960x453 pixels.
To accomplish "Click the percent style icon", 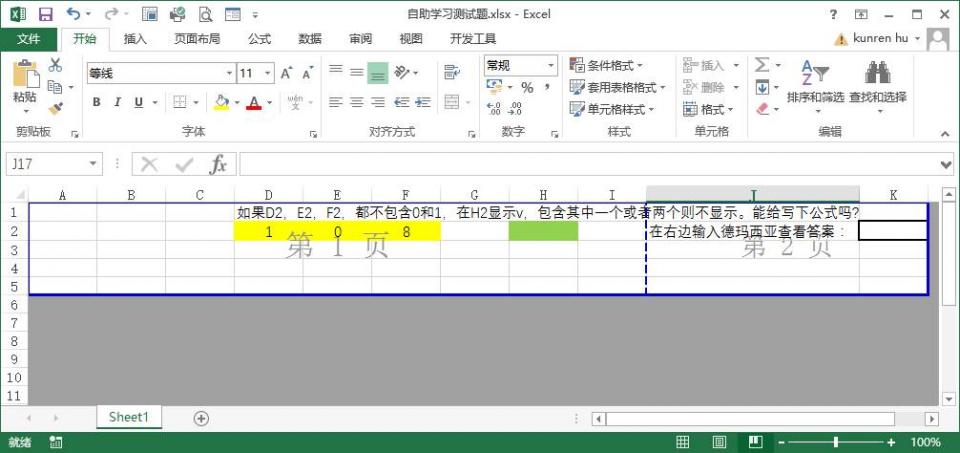I will [526, 88].
